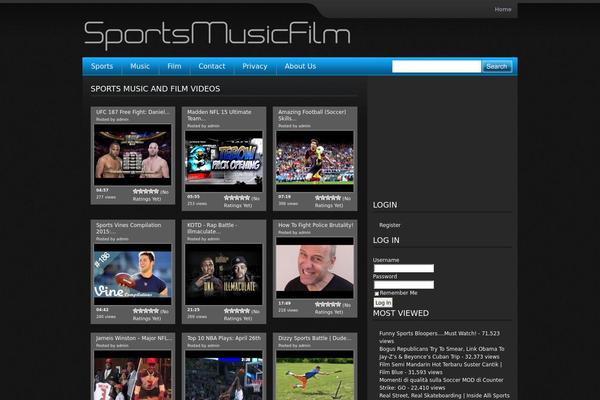Screen dimensions: 600x400
Task: Rate the UFC 187 video with stars
Action: click(x=146, y=191)
